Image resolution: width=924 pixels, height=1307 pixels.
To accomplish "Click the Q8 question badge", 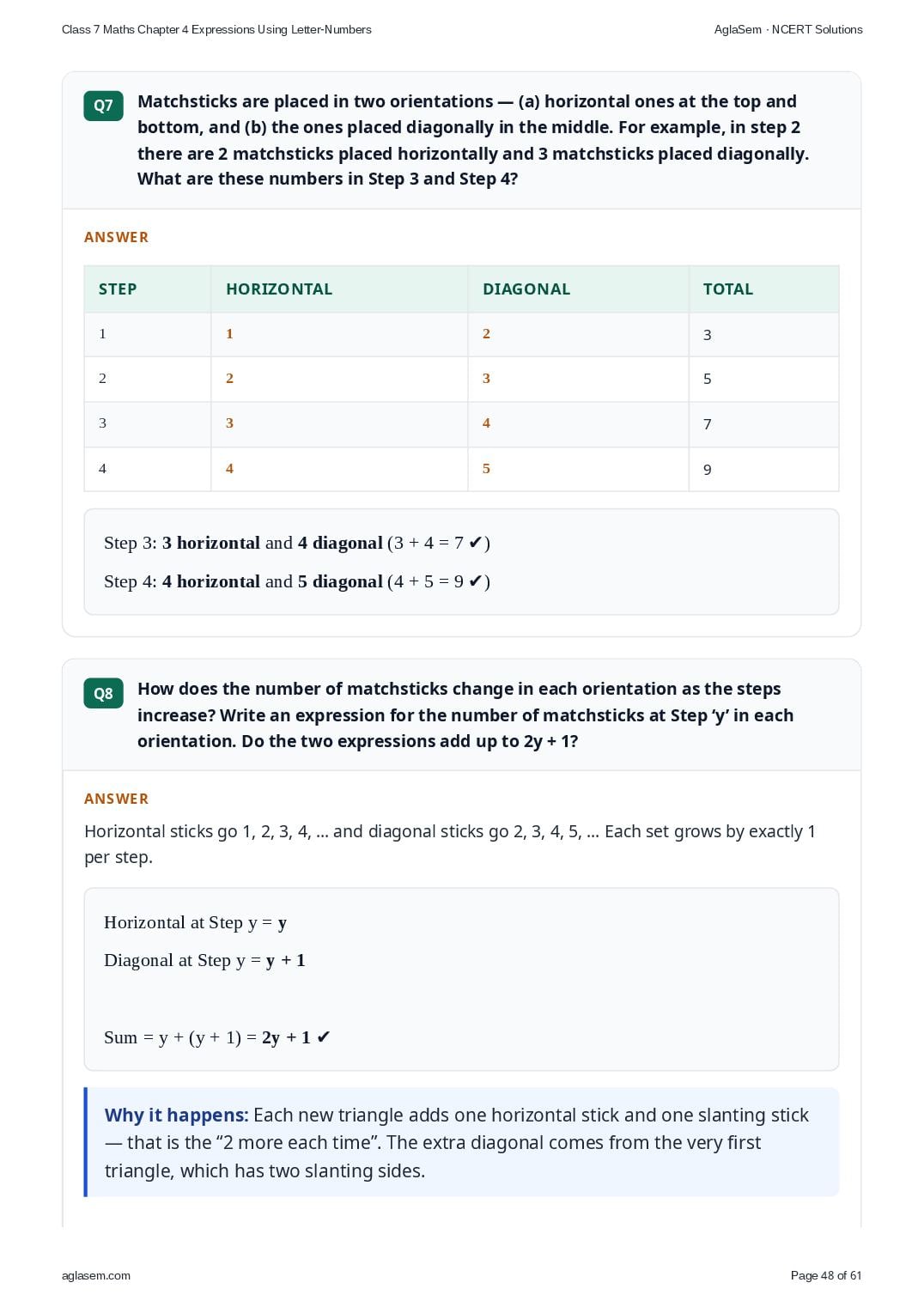I will click(103, 694).
